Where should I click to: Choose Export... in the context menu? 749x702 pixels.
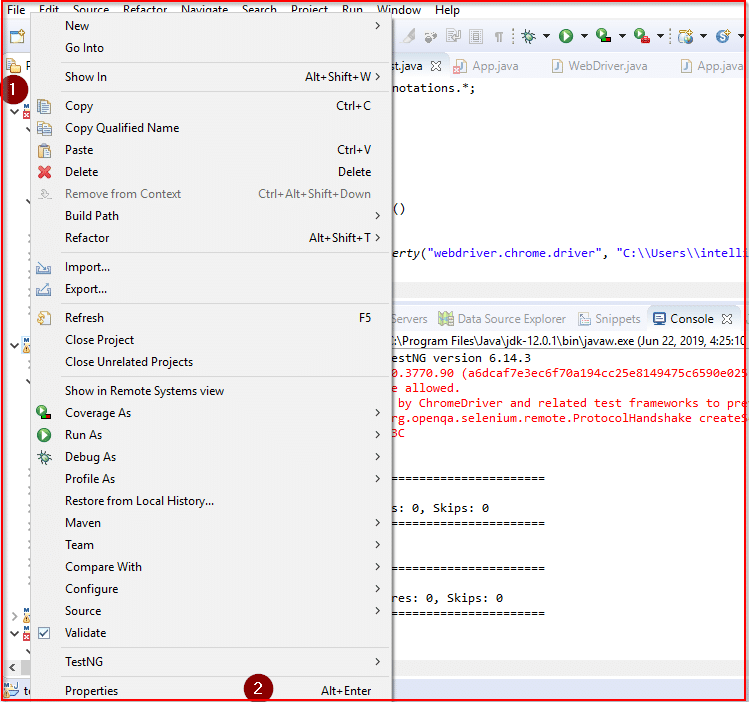[x=211, y=289]
